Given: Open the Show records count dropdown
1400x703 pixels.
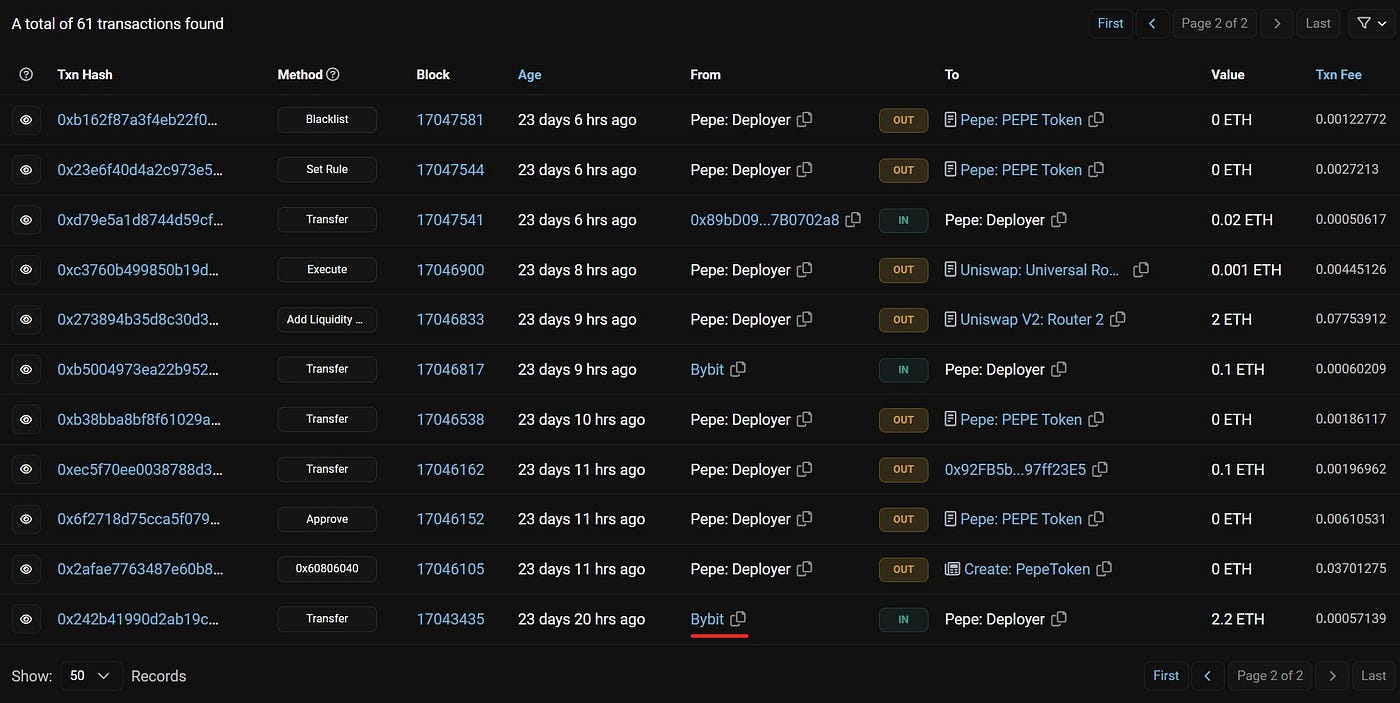Looking at the screenshot, I should point(91,676).
